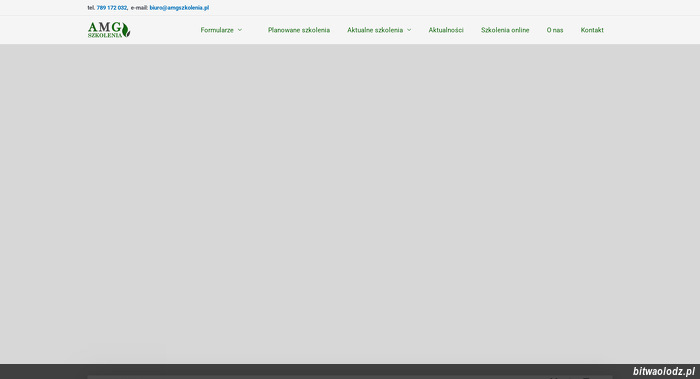Click the "e-mail:" label in the top bar

[139, 8]
